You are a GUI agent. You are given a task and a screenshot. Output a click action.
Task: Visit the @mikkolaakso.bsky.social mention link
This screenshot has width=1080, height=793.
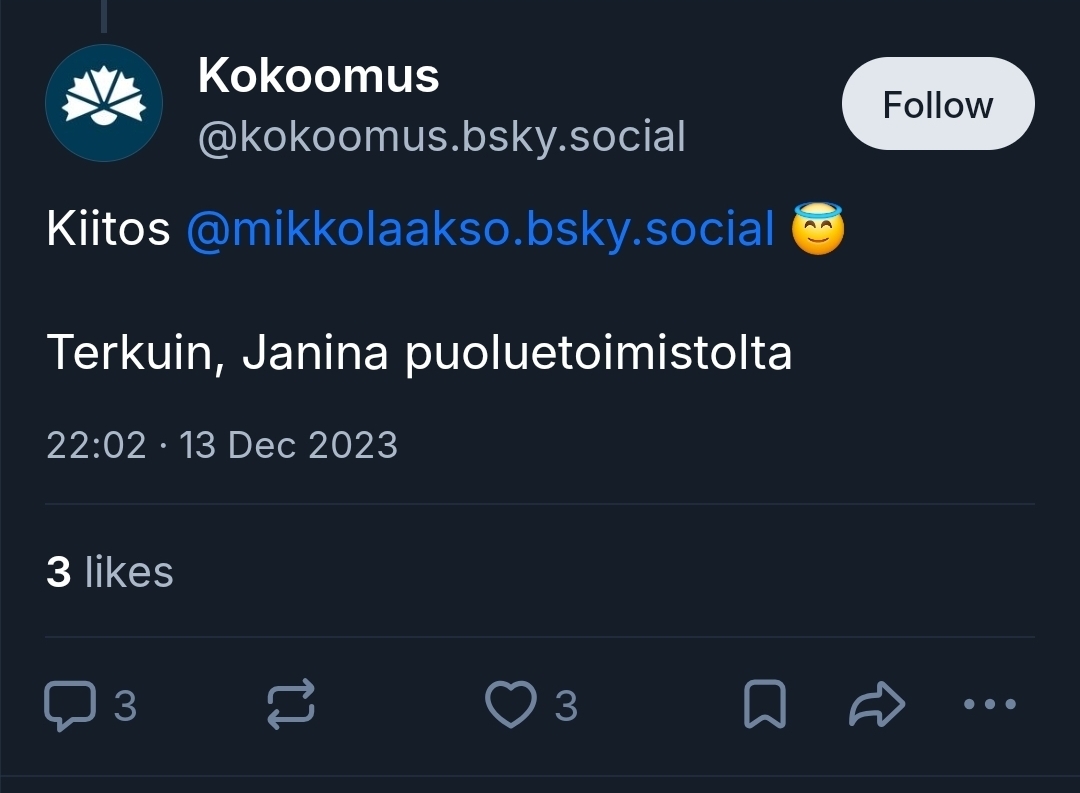(x=480, y=229)
